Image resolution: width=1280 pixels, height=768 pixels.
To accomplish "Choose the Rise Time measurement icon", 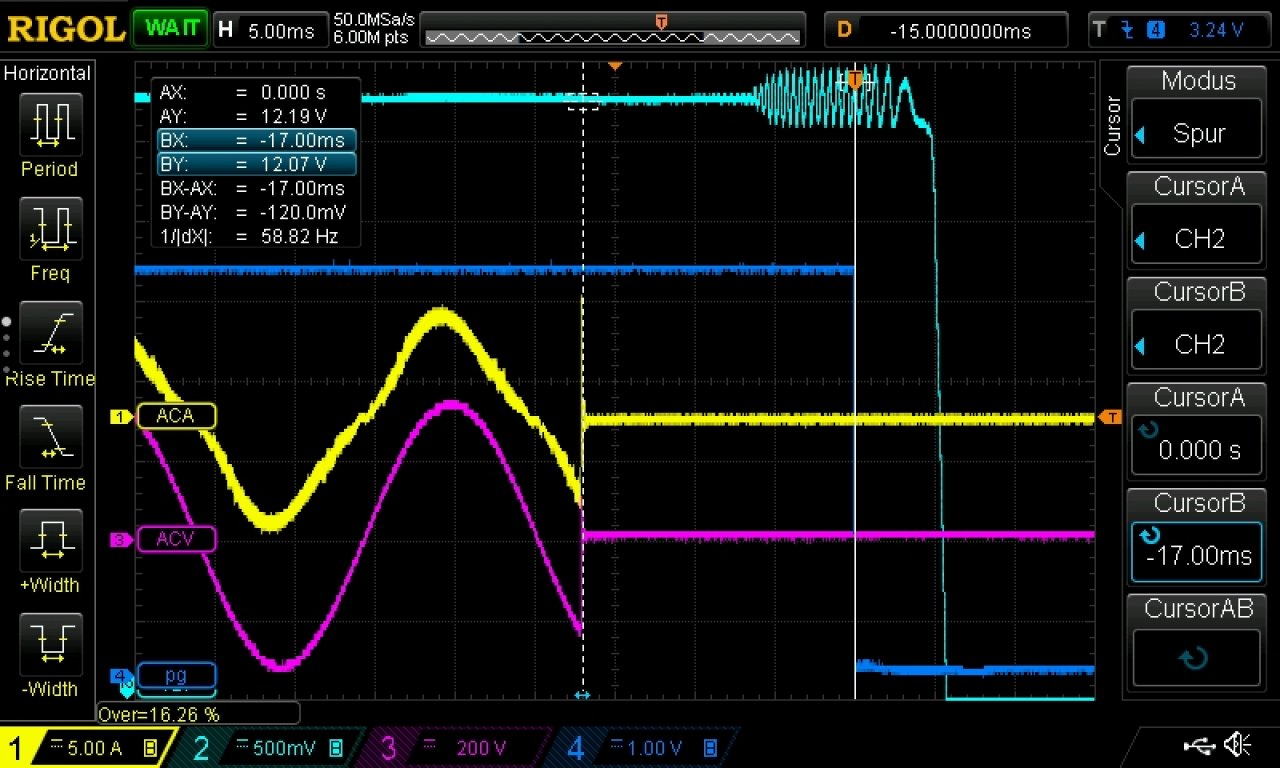I will 50,333.
